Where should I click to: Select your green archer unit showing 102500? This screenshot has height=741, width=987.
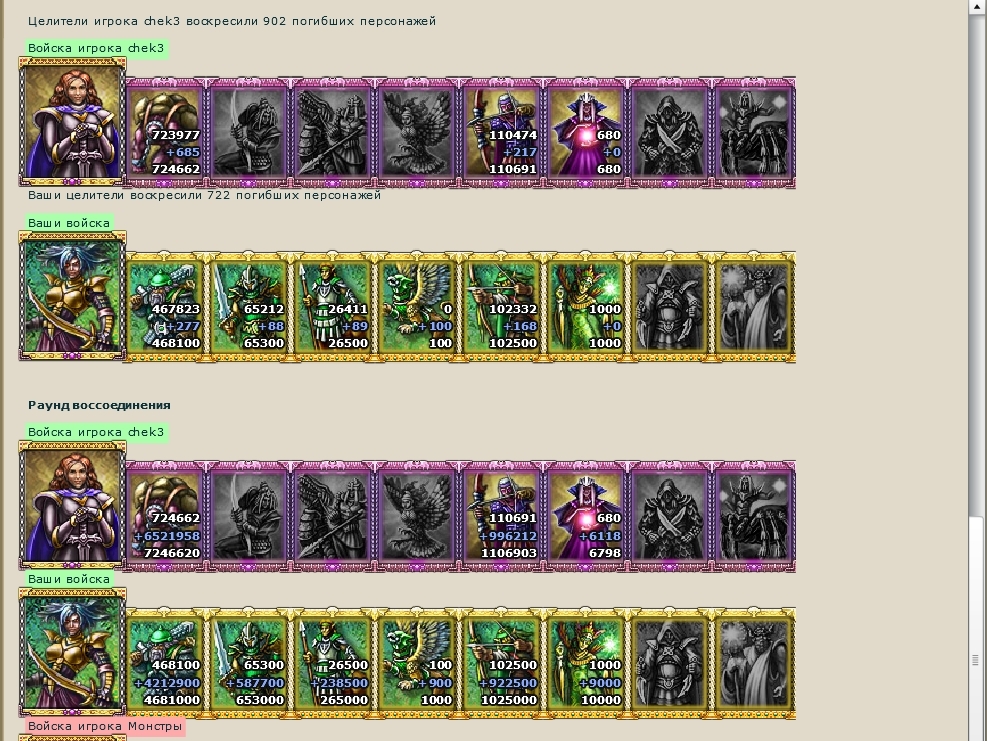501,307
